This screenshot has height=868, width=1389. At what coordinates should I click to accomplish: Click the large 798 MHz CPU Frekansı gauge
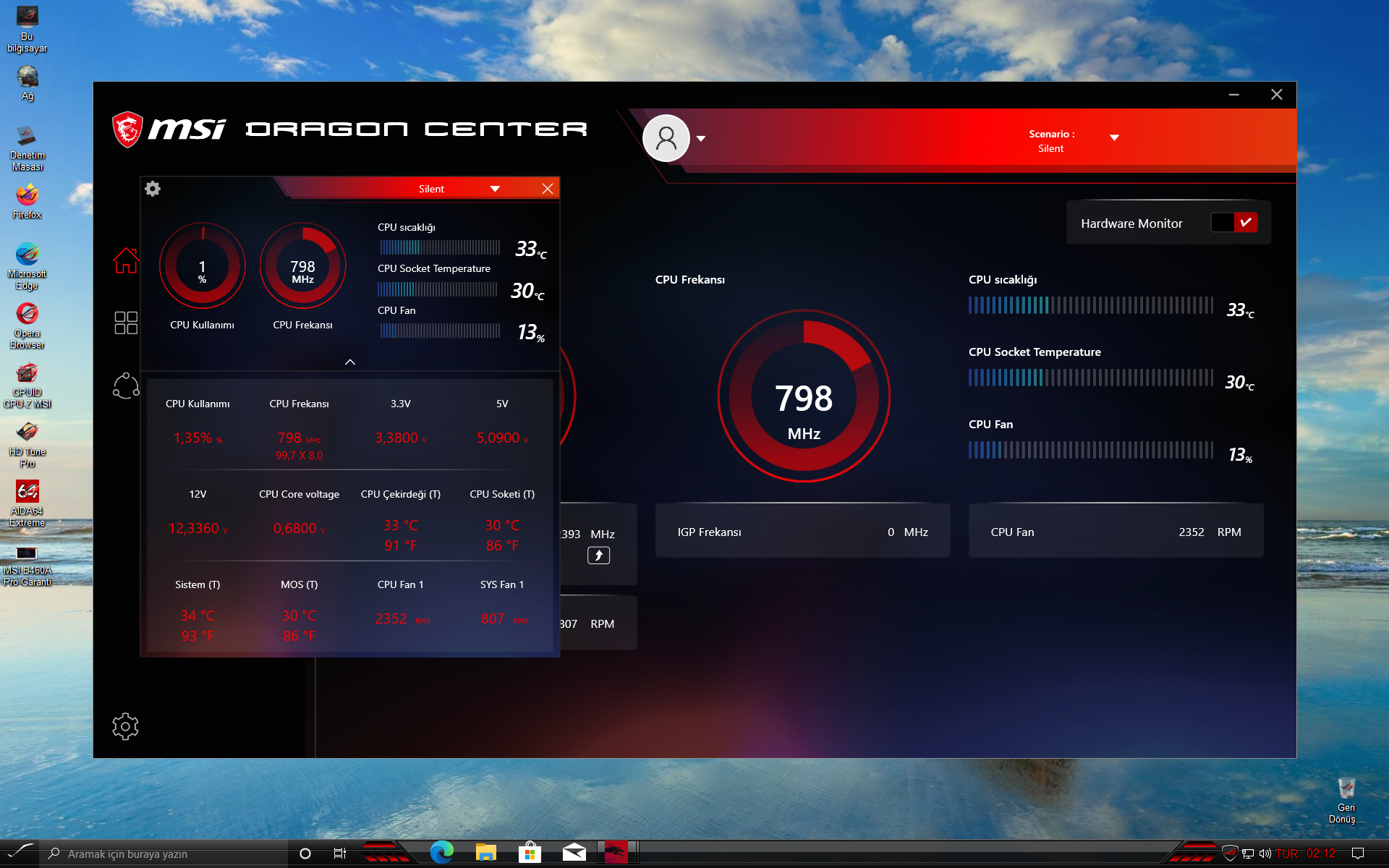pos(804,396)
